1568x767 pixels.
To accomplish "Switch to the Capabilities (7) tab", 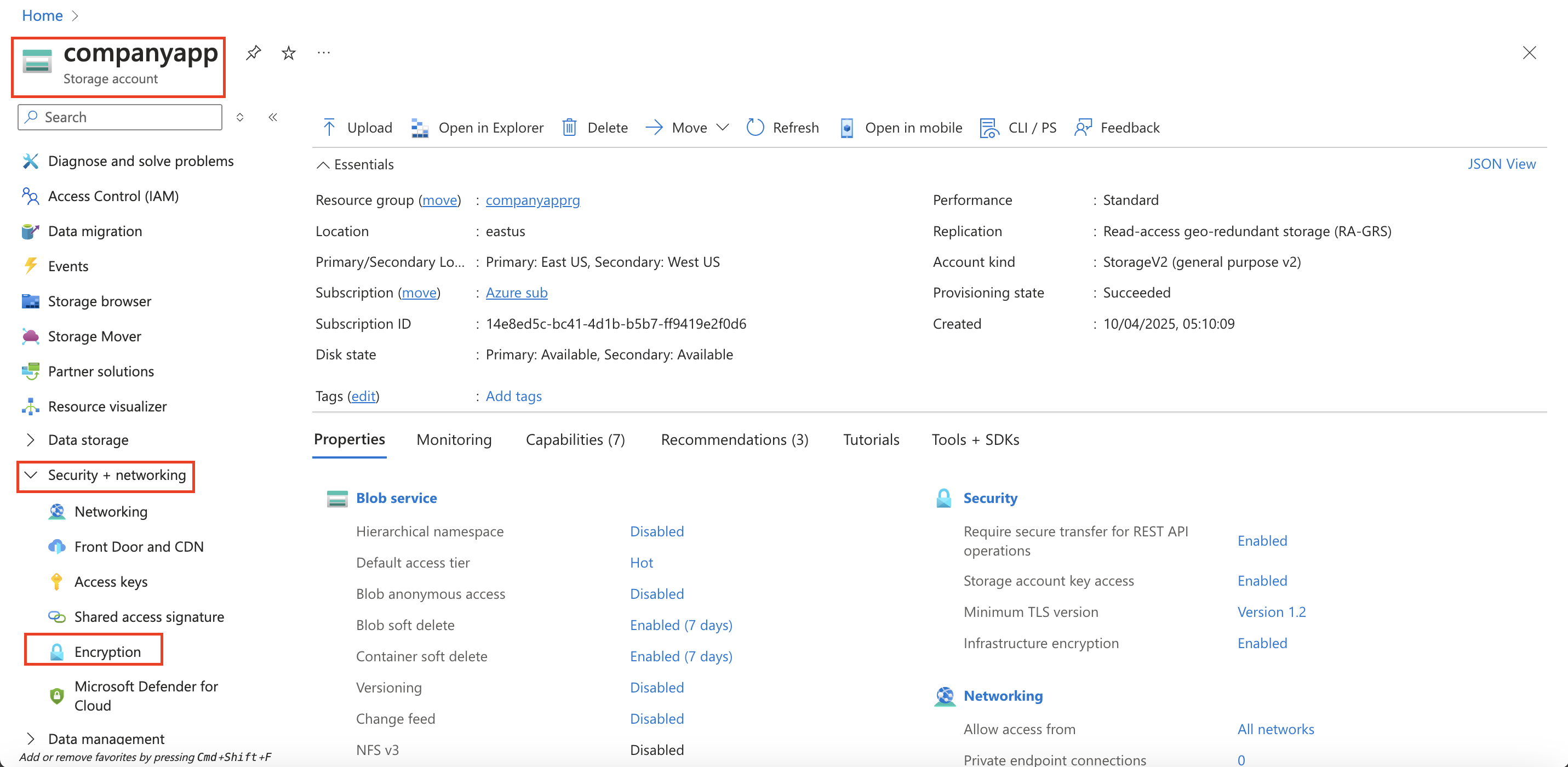I will [x=575, y=439].
